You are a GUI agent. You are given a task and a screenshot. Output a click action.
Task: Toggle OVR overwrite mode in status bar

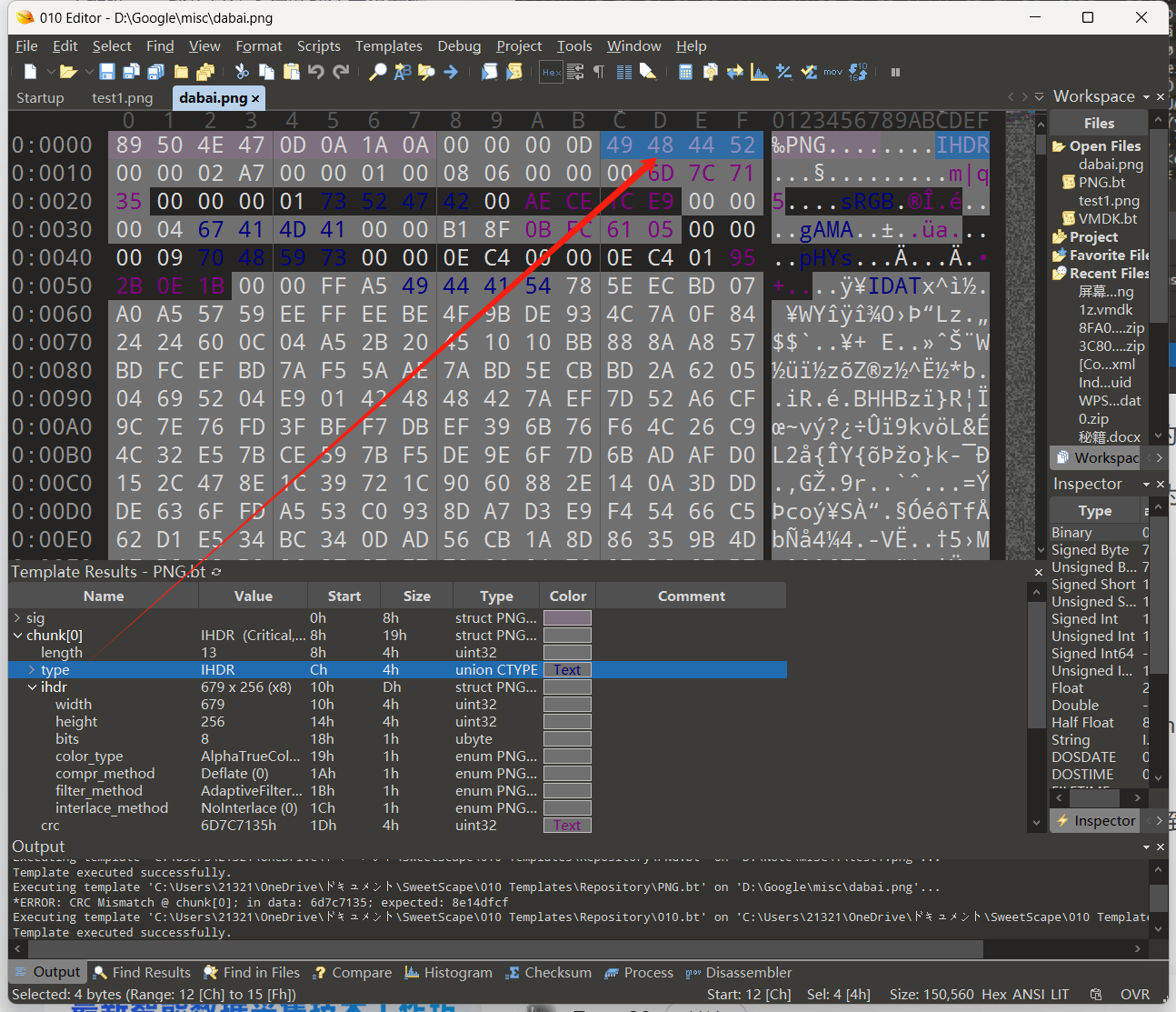click(1135, 995)
